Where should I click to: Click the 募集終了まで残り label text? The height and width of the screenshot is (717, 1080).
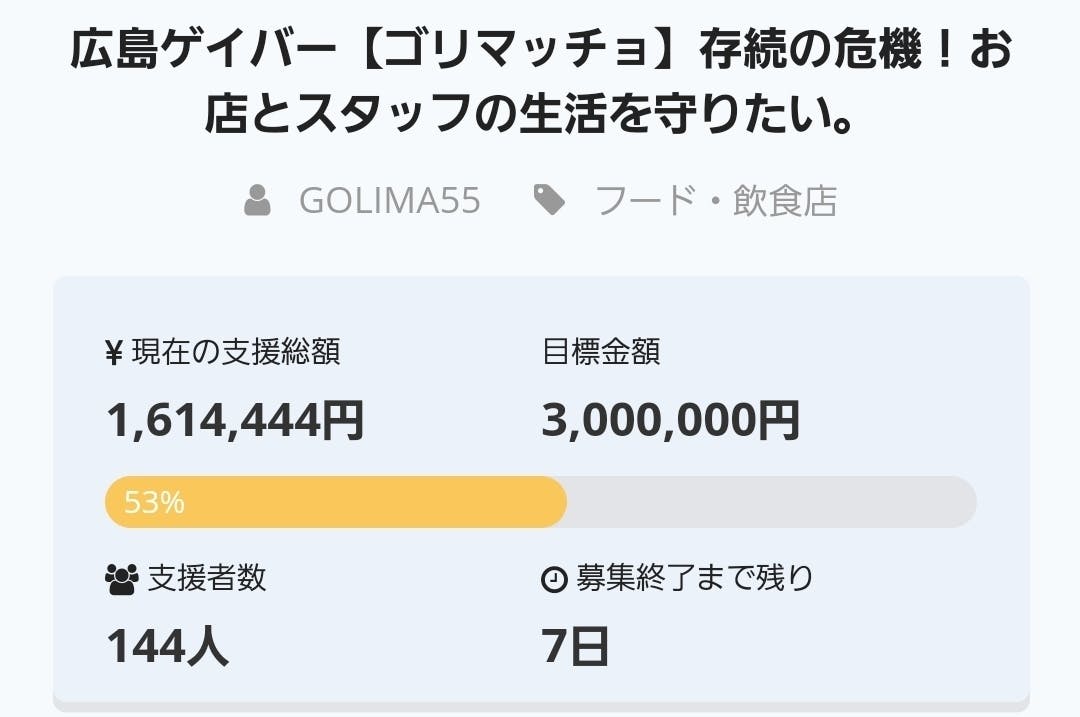pos(694,578)
